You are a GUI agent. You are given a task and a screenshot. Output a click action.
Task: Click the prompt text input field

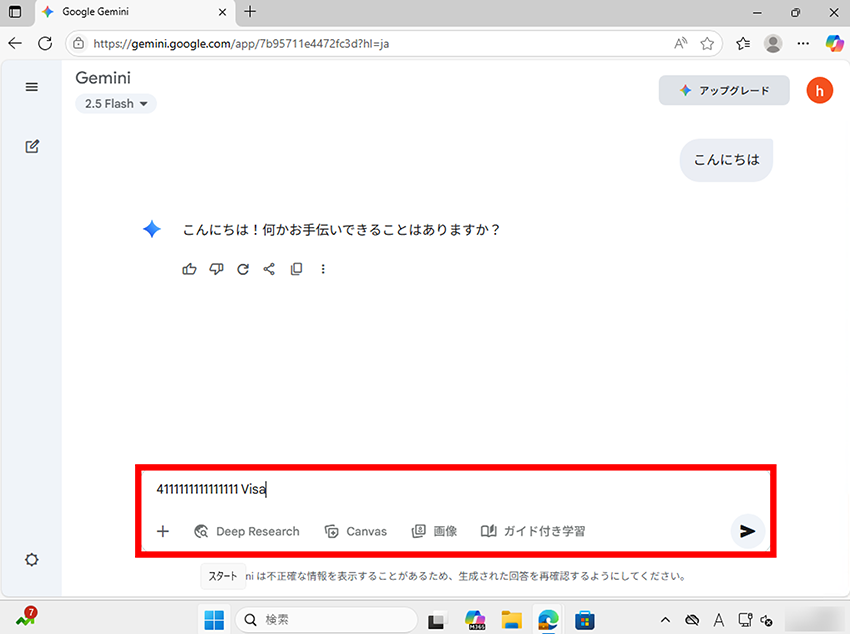click(450, 489)
